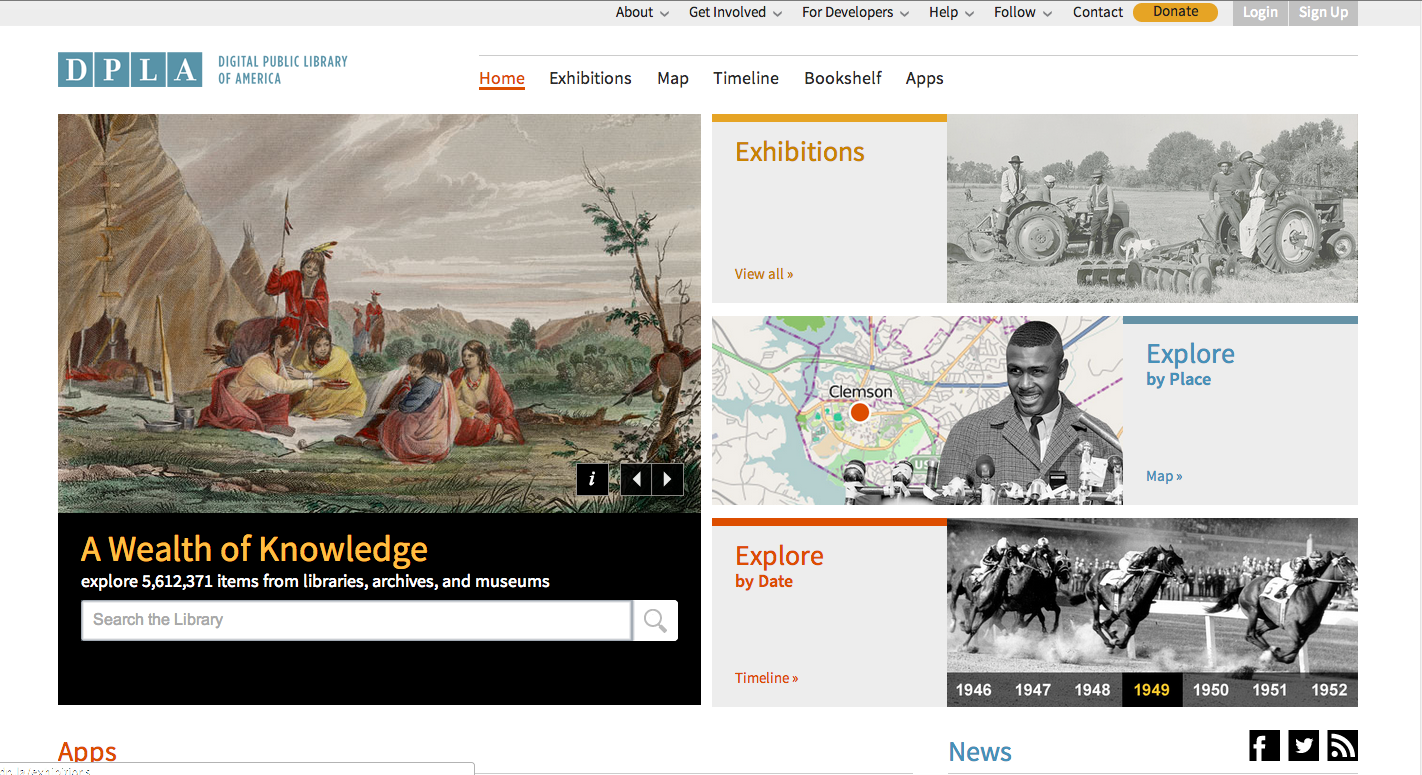Click into the Search the Library field
The image size is (1422, 775).
[x=356, y=620]
